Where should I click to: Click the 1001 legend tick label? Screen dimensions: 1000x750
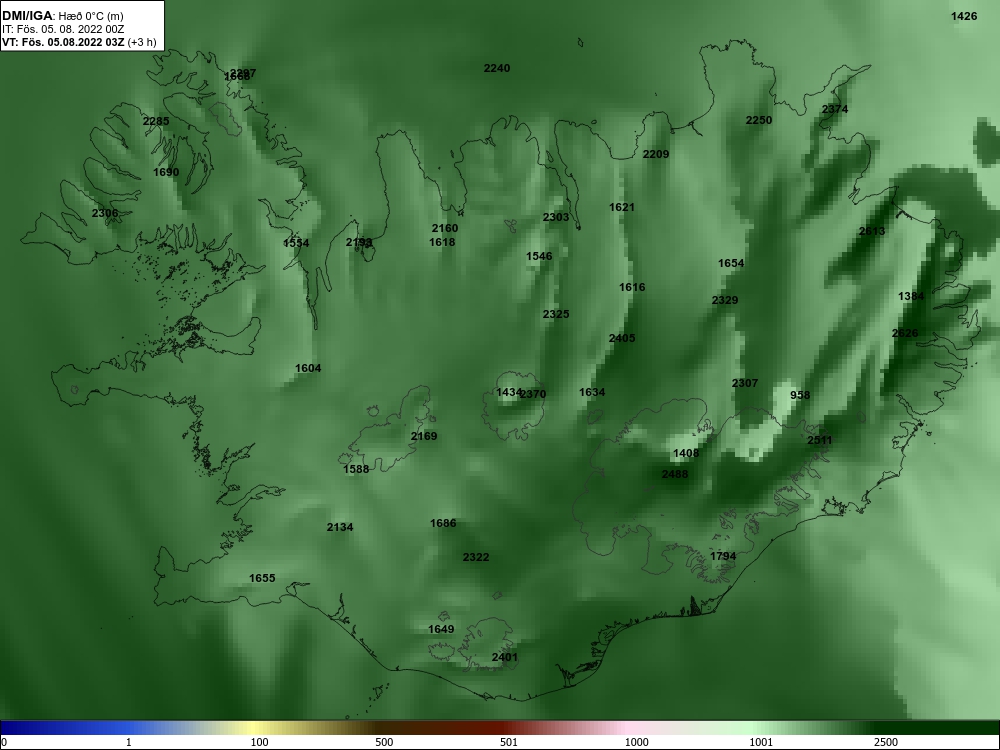761,742
